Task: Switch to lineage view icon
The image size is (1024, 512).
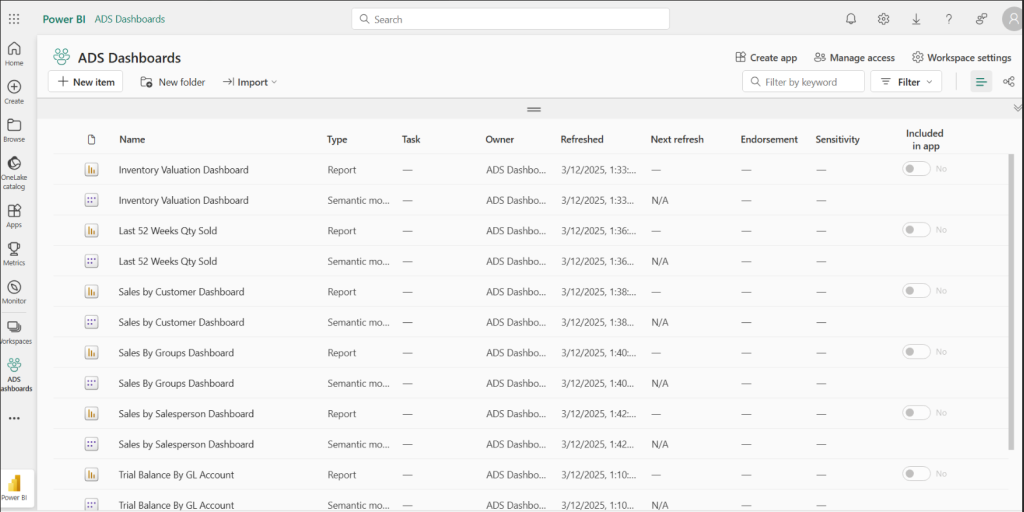Action: click(x=1009, y=82)
